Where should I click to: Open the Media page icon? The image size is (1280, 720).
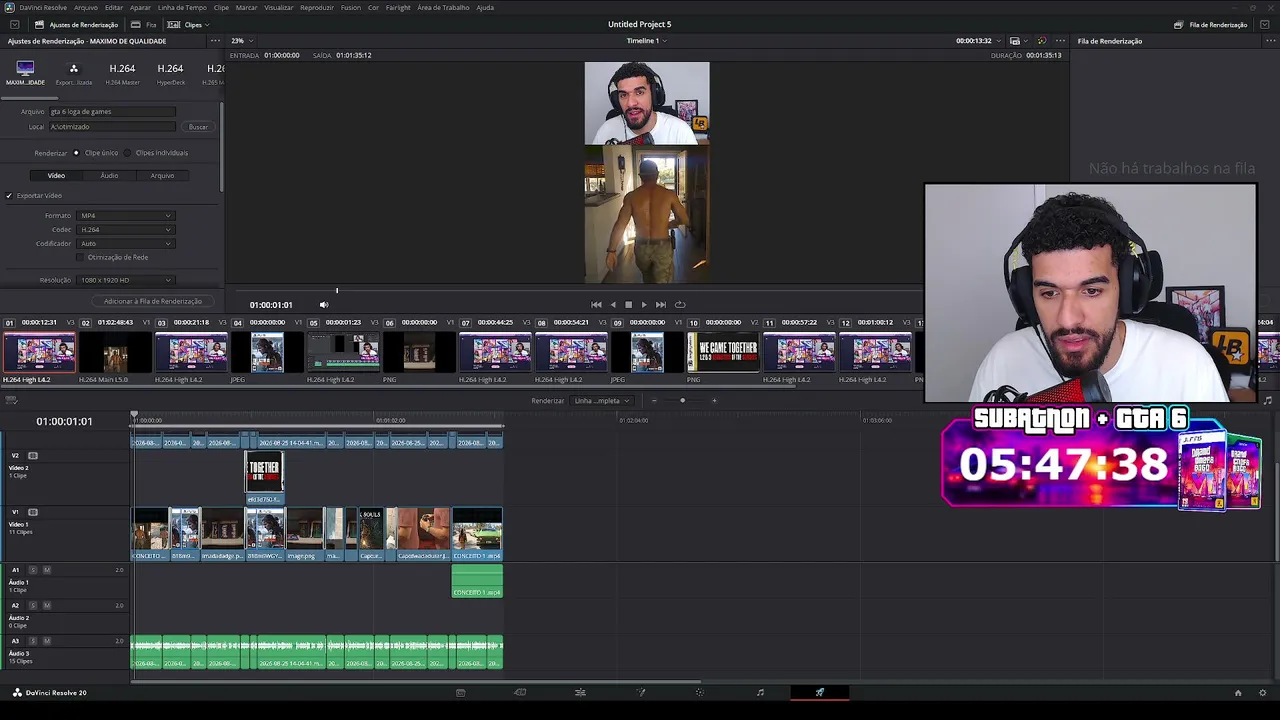pyautogui.click(x=460, y=692)
